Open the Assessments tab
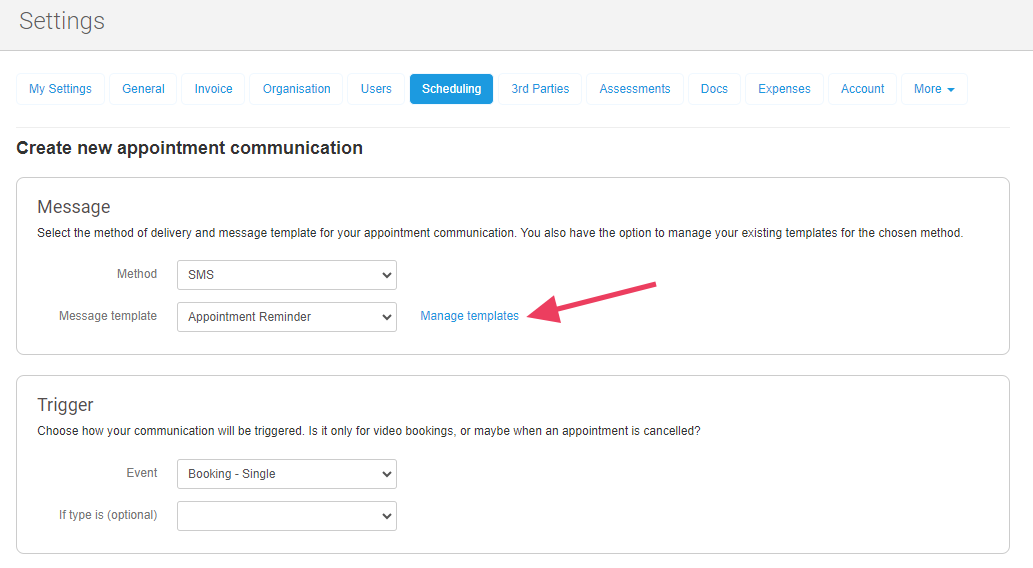Viewport: 1033px width, 568px height. [634, 89]
